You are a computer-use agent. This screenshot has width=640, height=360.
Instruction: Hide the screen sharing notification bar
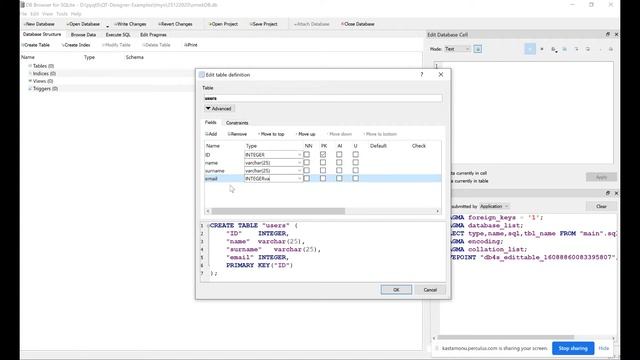(604, 348)
